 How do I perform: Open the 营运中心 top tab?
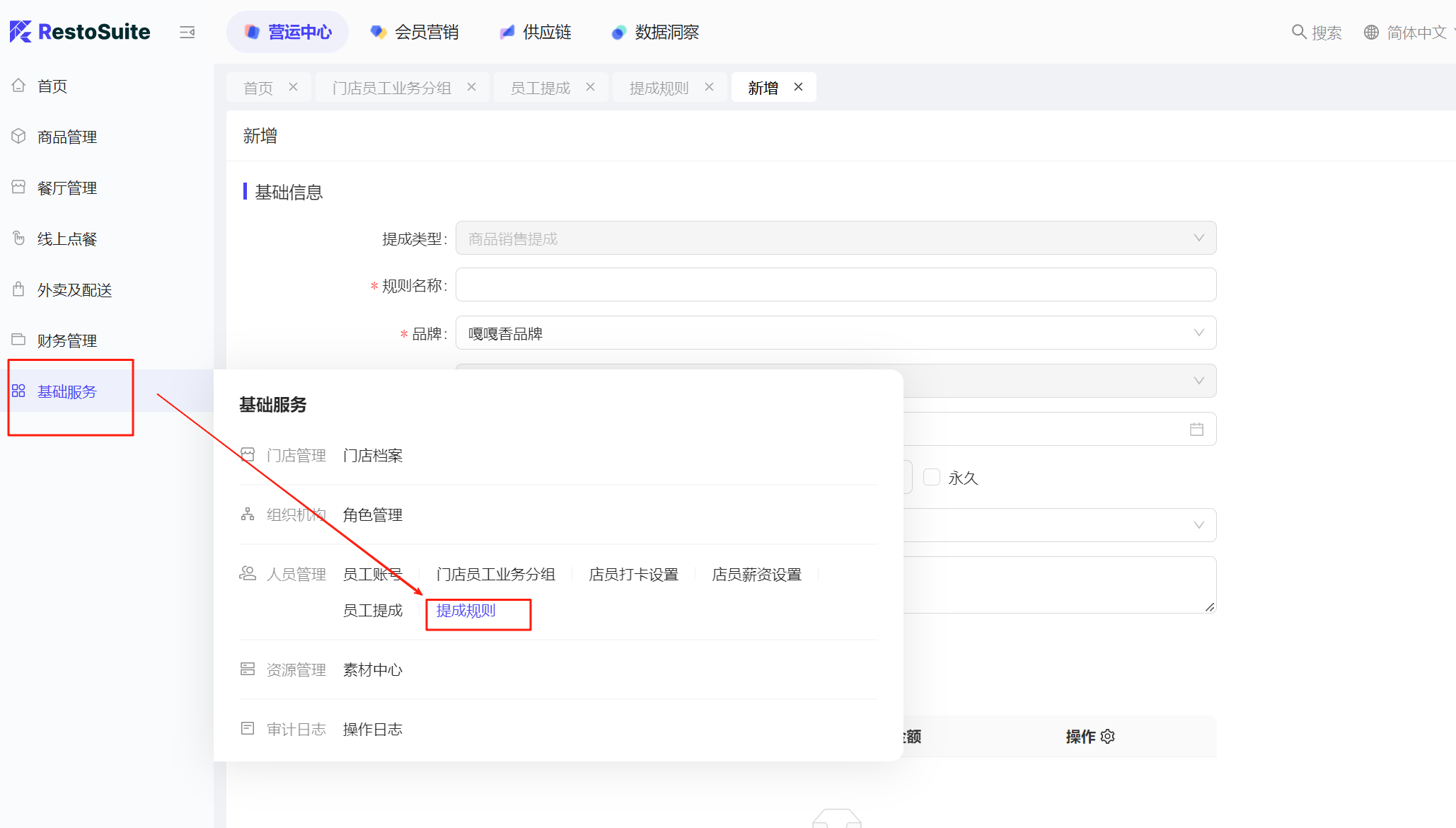[x=287, y=32]
